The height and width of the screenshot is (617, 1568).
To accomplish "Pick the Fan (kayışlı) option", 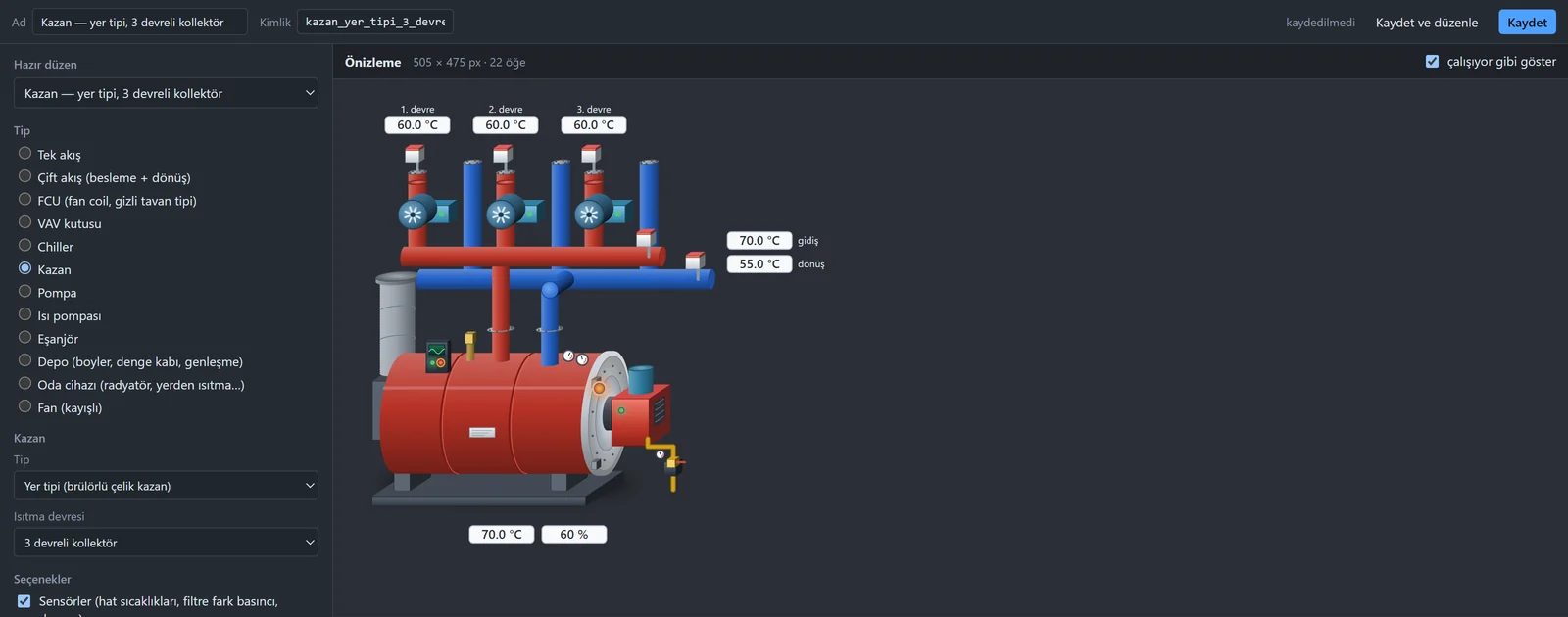I will coord(25,406).
